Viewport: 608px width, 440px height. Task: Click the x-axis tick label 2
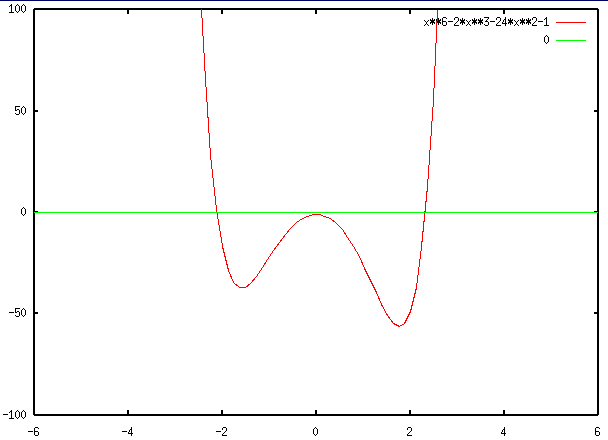[410, 431]
